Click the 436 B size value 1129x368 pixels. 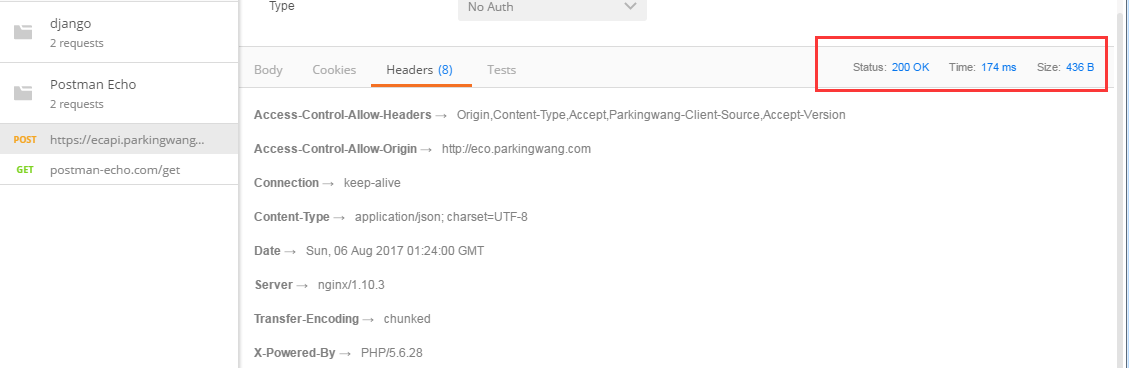[1080, 67]
